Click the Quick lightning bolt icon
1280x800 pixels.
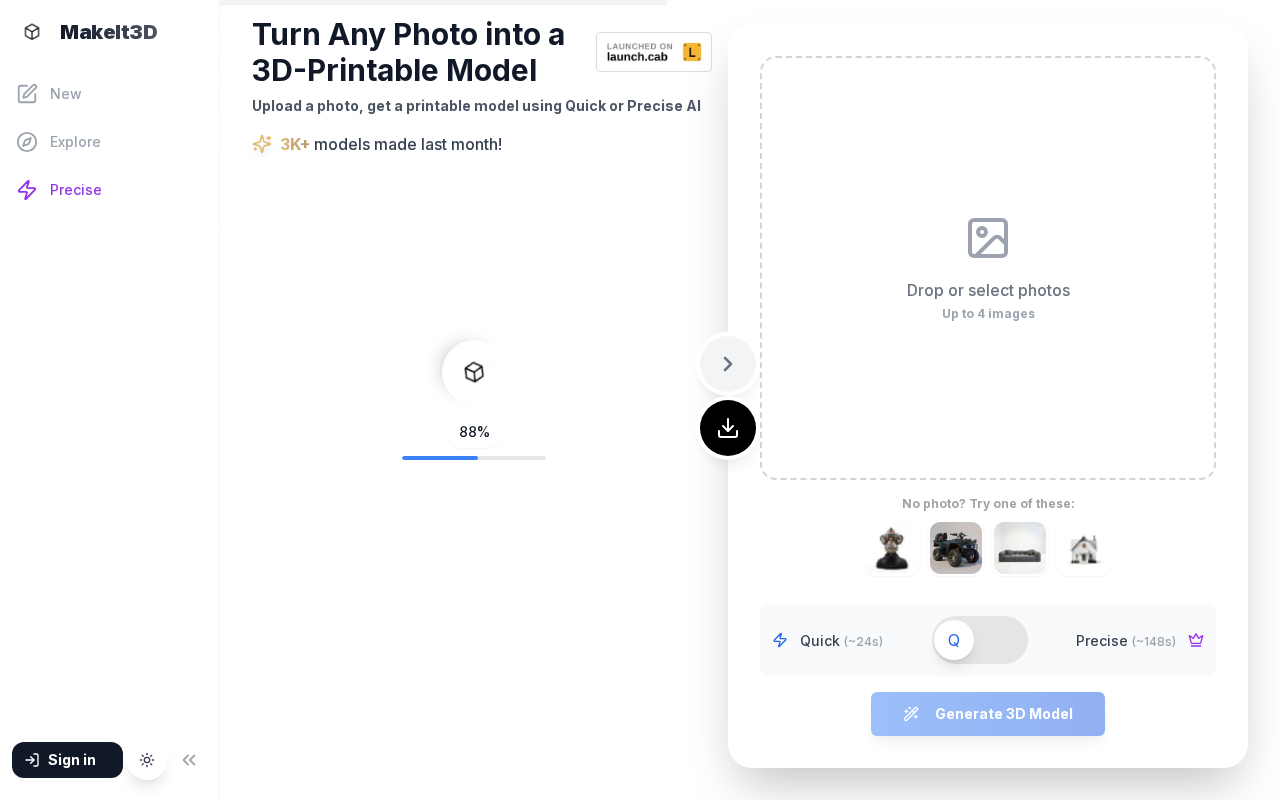[780, 641]
